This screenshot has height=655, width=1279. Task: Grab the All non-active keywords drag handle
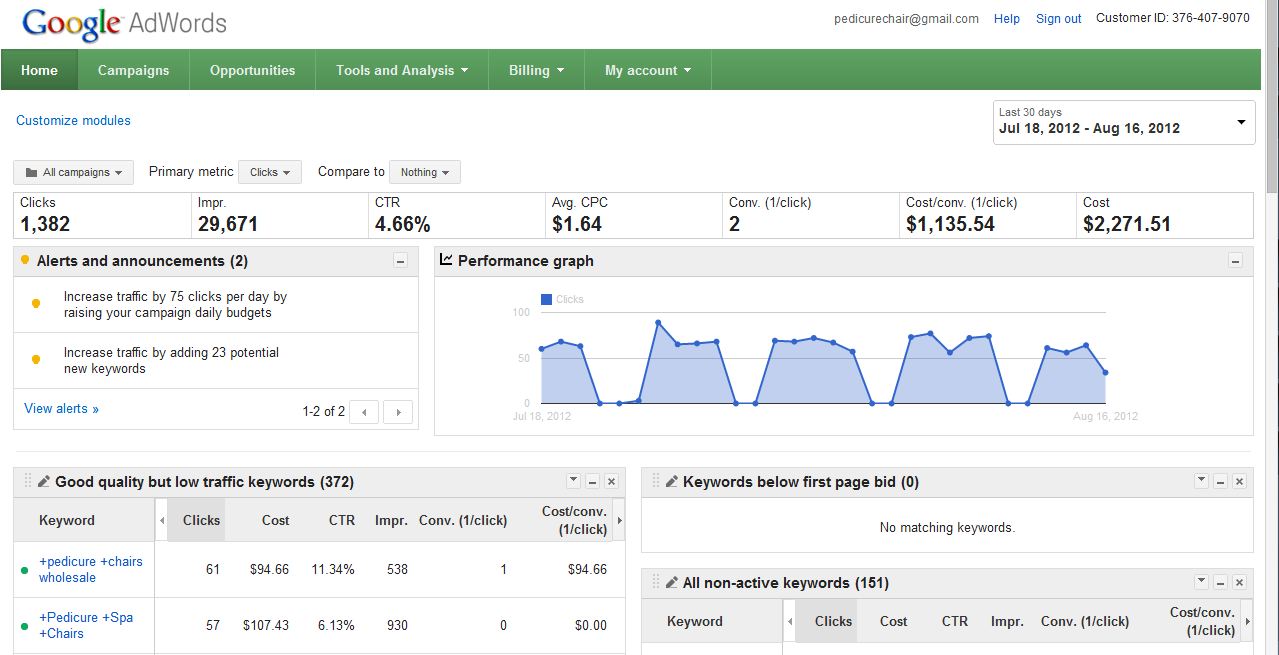656,582
